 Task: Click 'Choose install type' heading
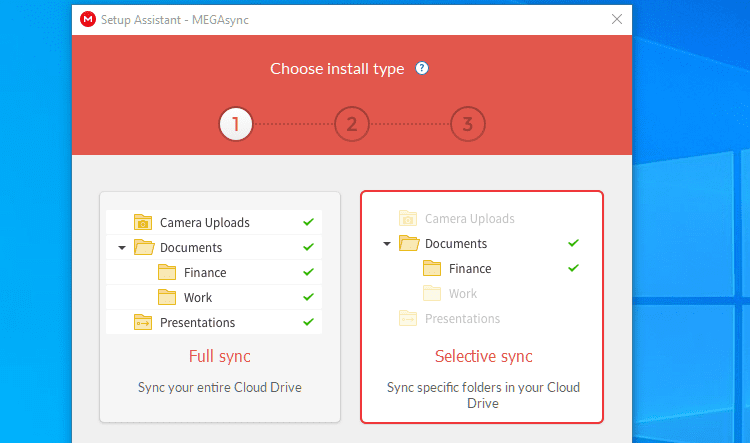pos(337,69)
